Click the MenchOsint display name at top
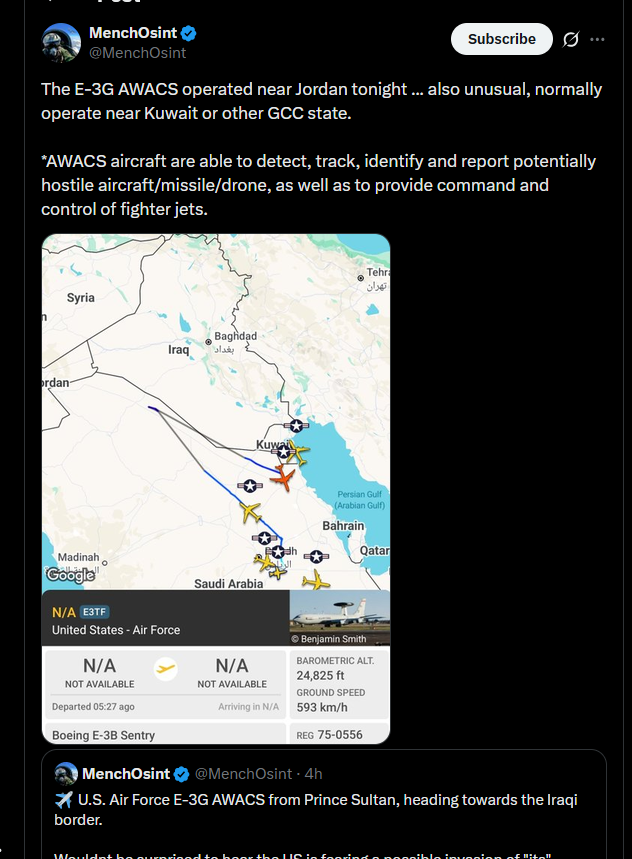Viewport: 632px width, 859px height. (x=133, y=33)
